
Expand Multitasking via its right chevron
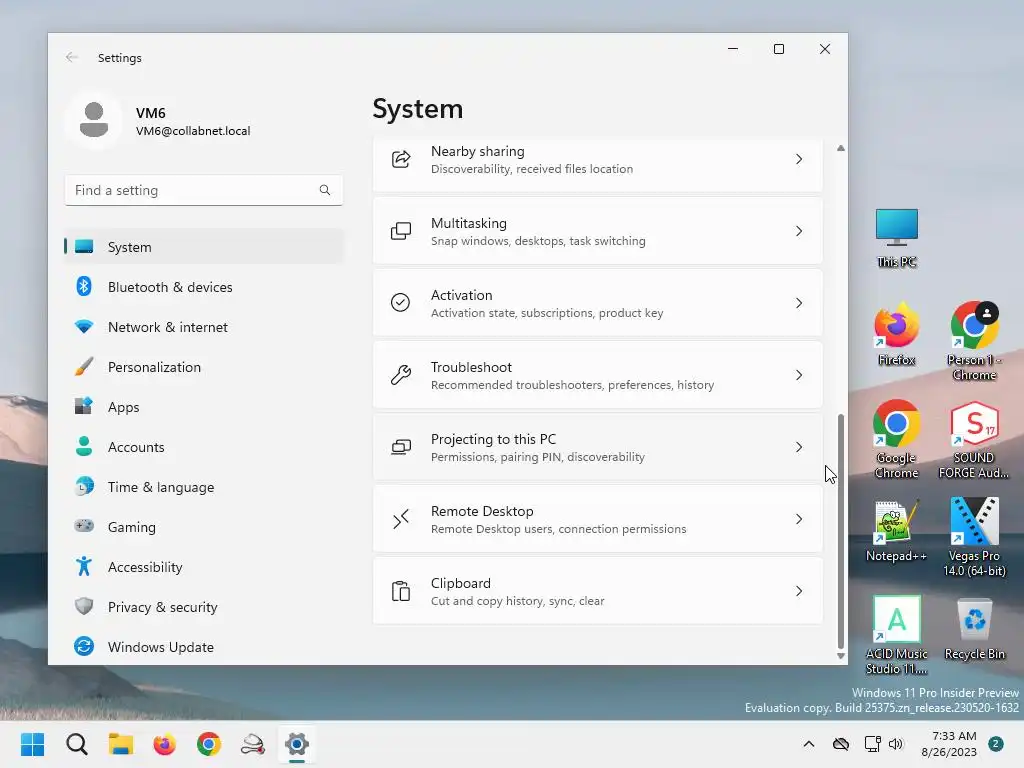point(799,231)
